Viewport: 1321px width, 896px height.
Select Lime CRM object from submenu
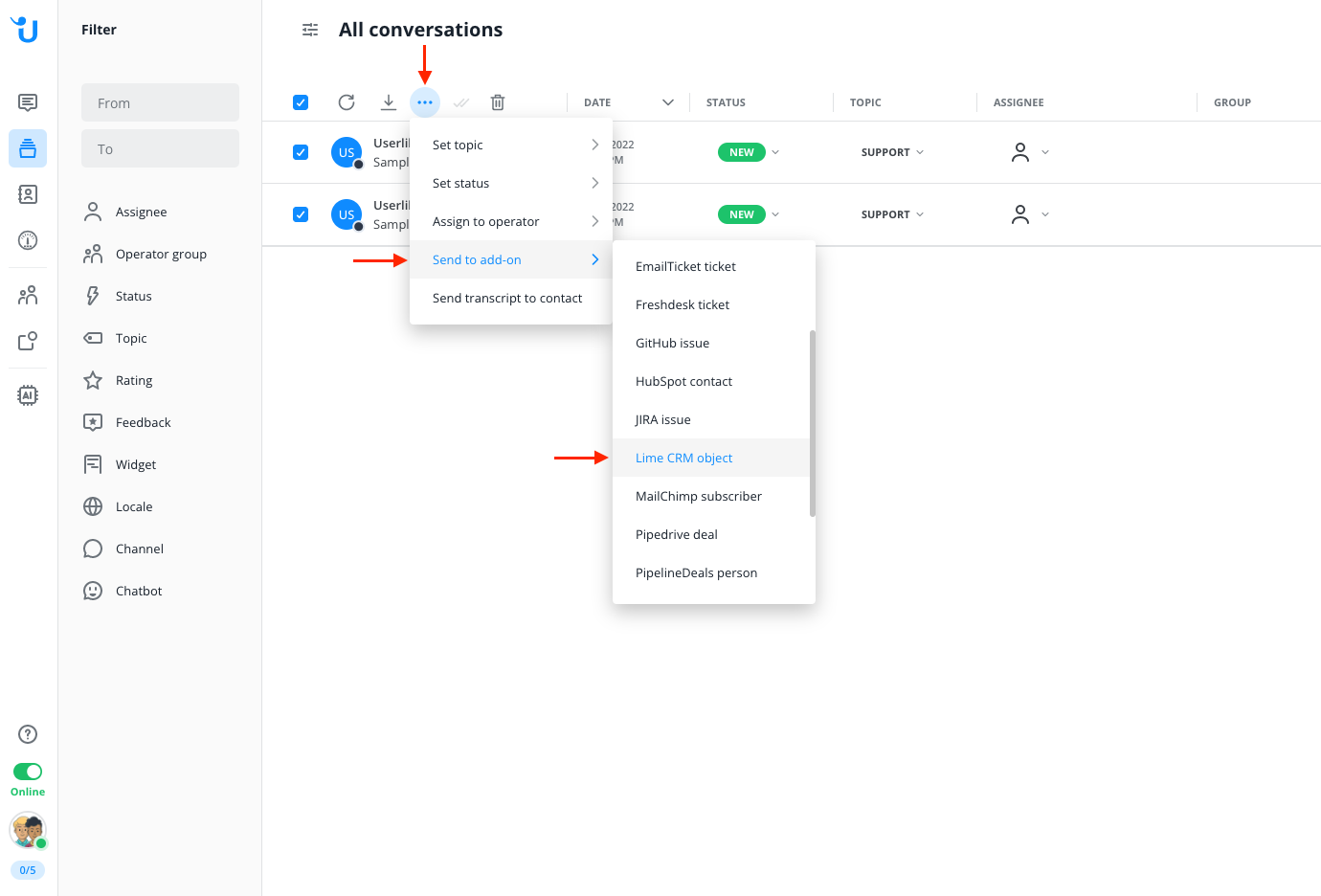pos(683,458)
